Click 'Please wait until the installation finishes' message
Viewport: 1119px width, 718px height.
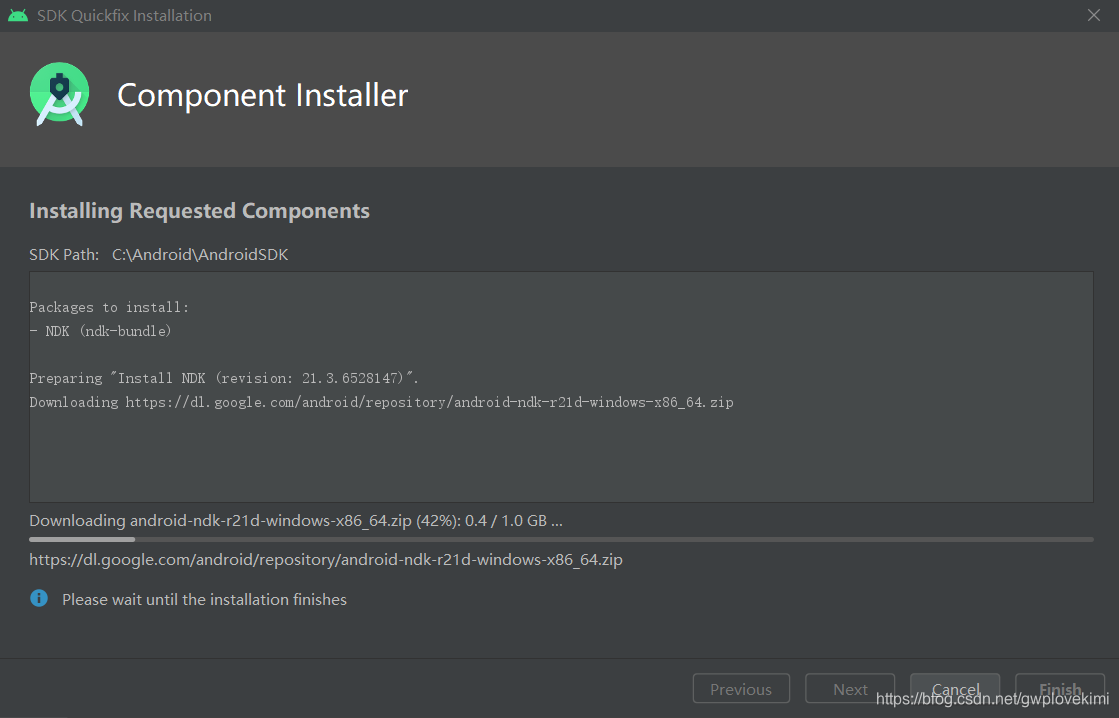[x=204, y=600]
